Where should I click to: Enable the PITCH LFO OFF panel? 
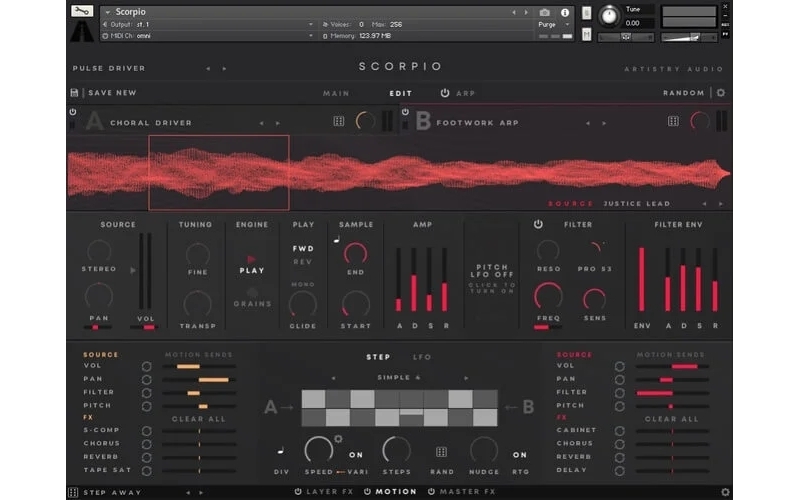(492, 278)
